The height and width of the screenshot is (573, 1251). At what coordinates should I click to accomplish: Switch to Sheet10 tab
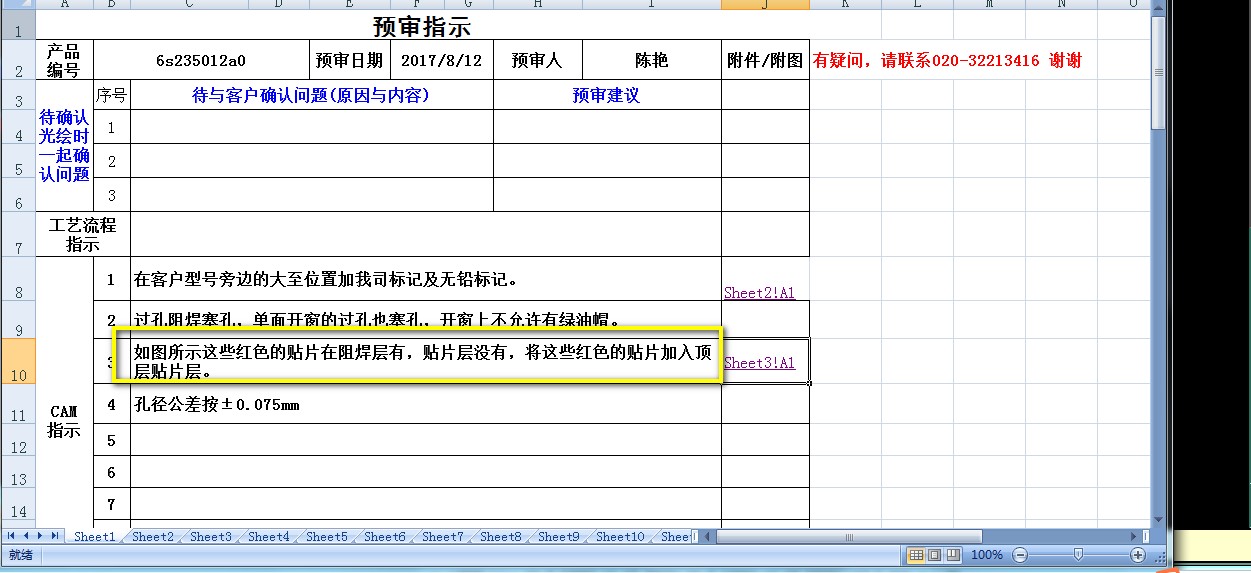(x=621, y=537)
